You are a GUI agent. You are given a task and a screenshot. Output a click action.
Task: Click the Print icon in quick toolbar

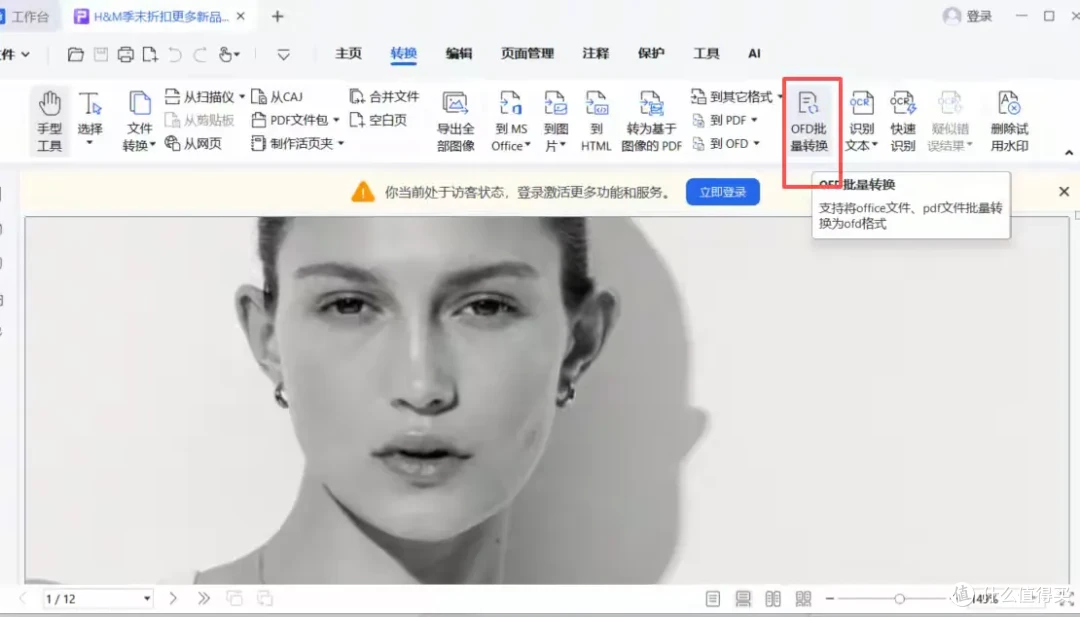click(125, 54)
